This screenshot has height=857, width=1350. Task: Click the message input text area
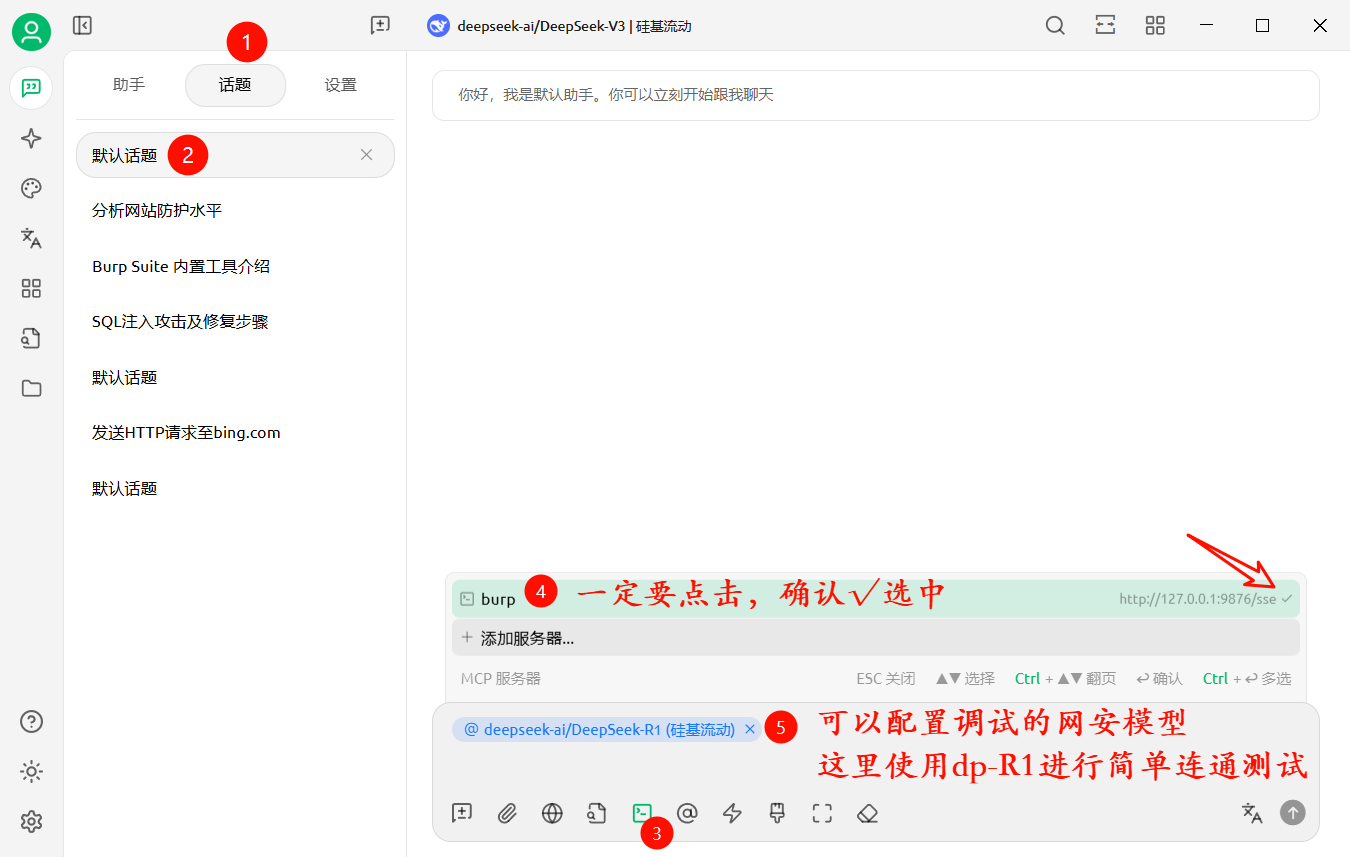click(x=875, y=770)
